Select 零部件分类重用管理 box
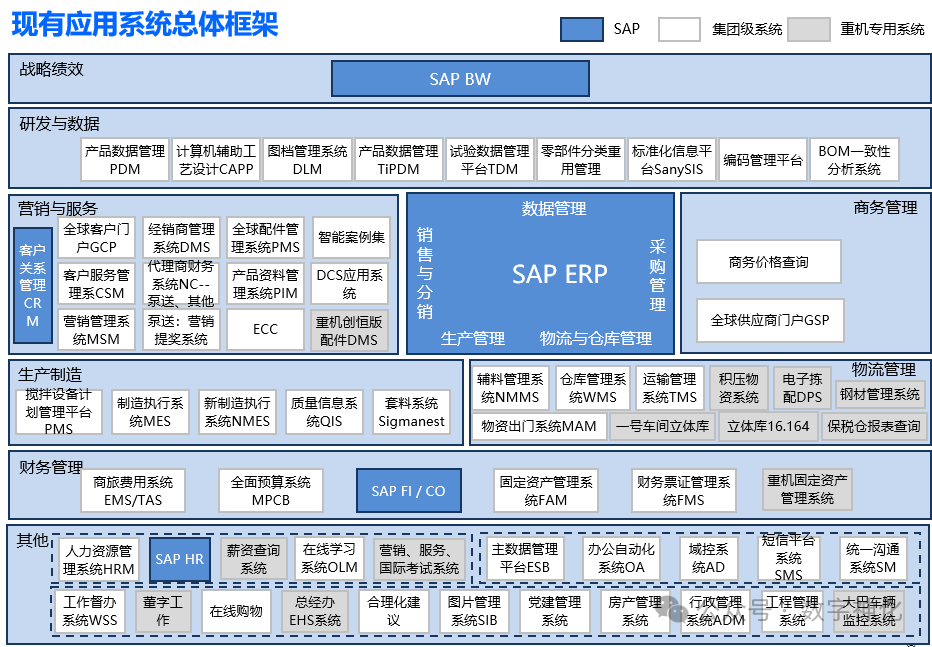Screen dimensions: 932x647 (581, 160)
